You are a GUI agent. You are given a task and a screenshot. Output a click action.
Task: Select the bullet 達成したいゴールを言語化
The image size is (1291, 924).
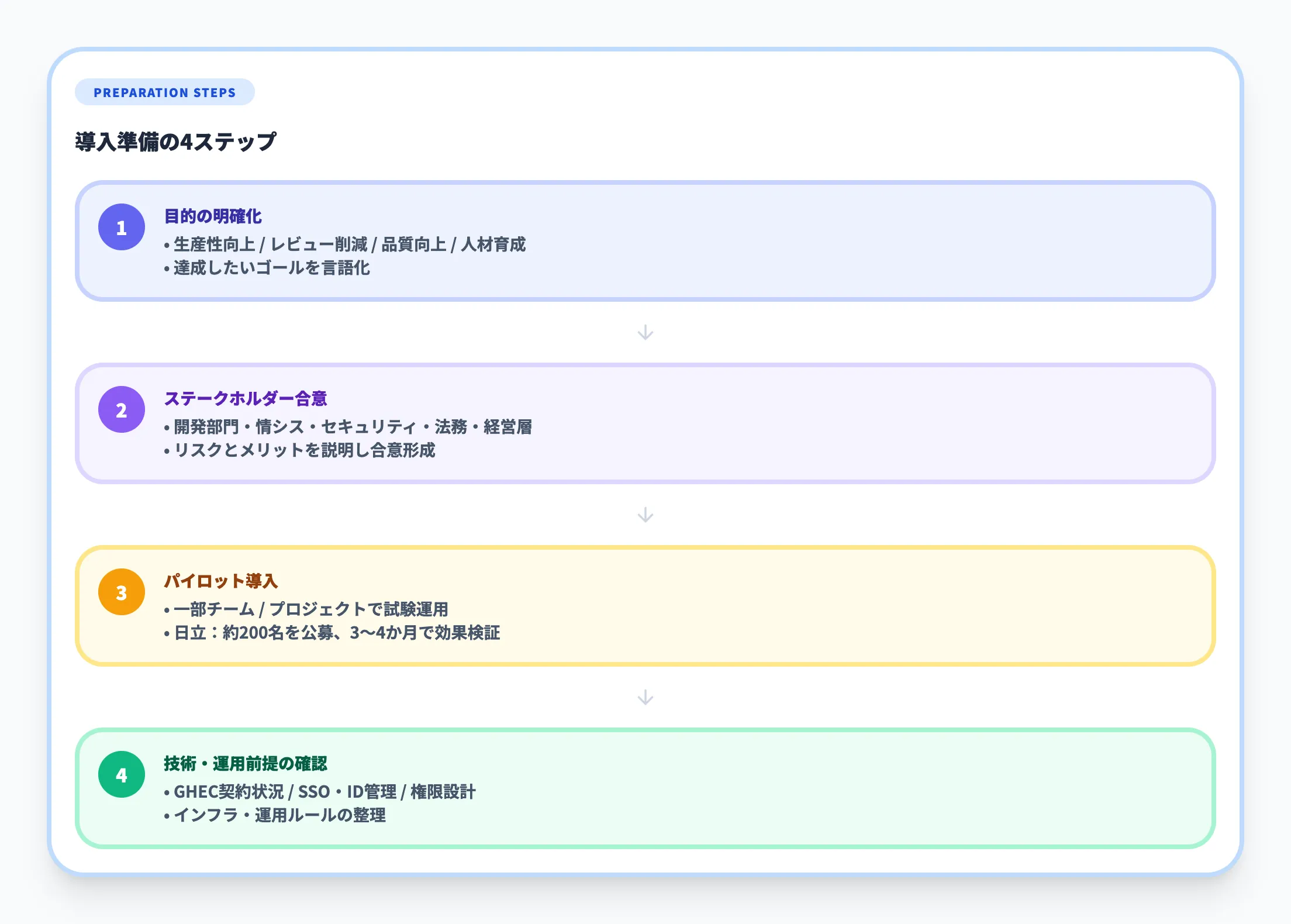(x=272, y=269)
